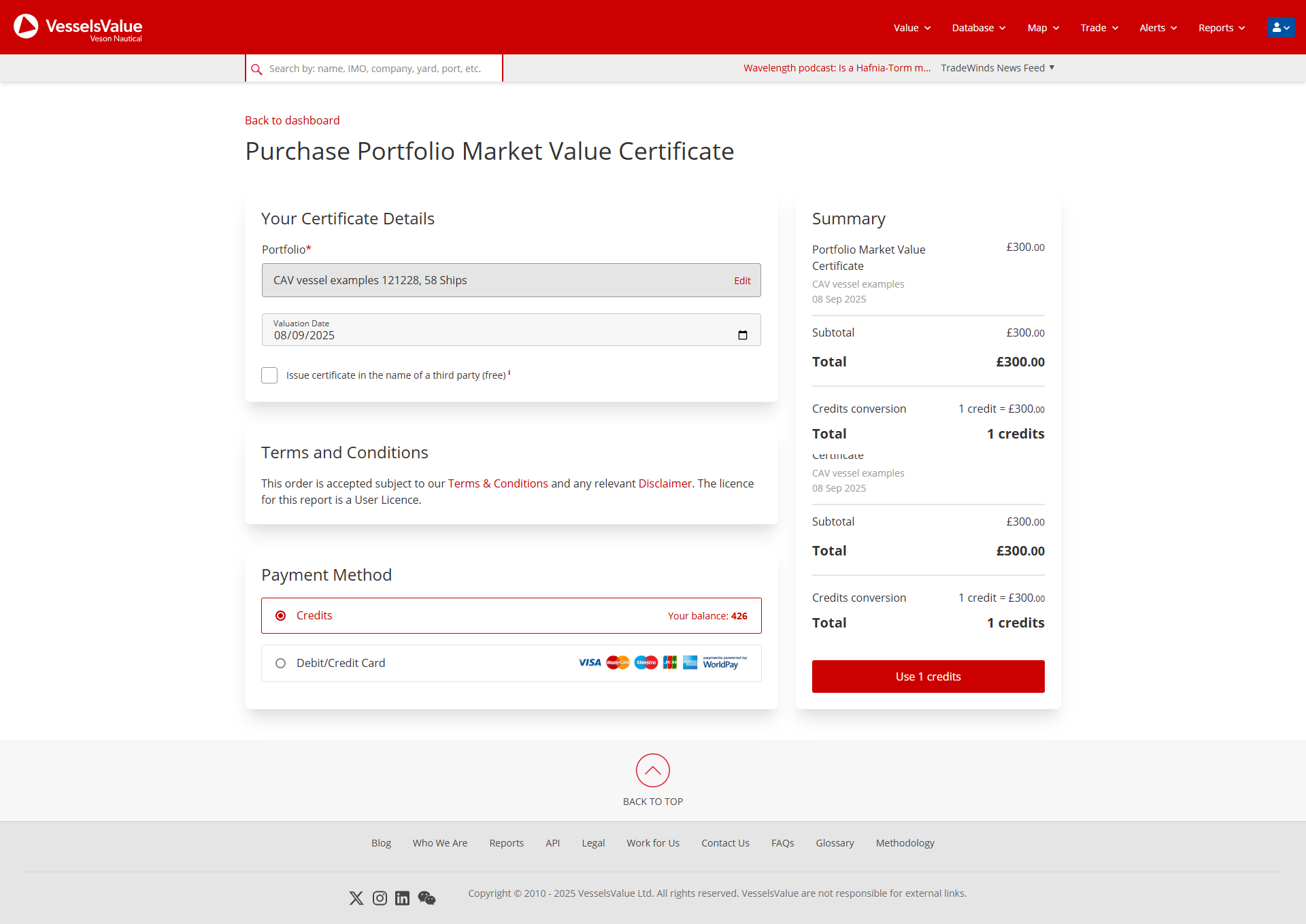Click the Back to Top arrow icon
Viewport: 1306px width, 924px height.
652,770
